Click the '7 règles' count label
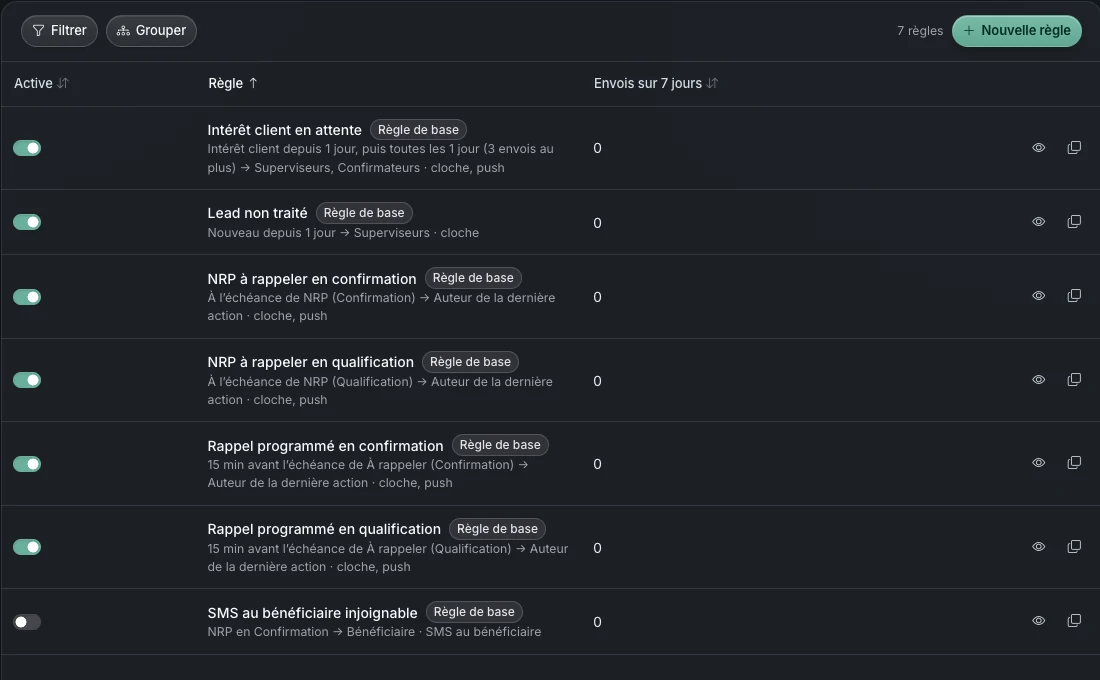Viewport: 1100px width, 680px height. [x=920, y=31]
